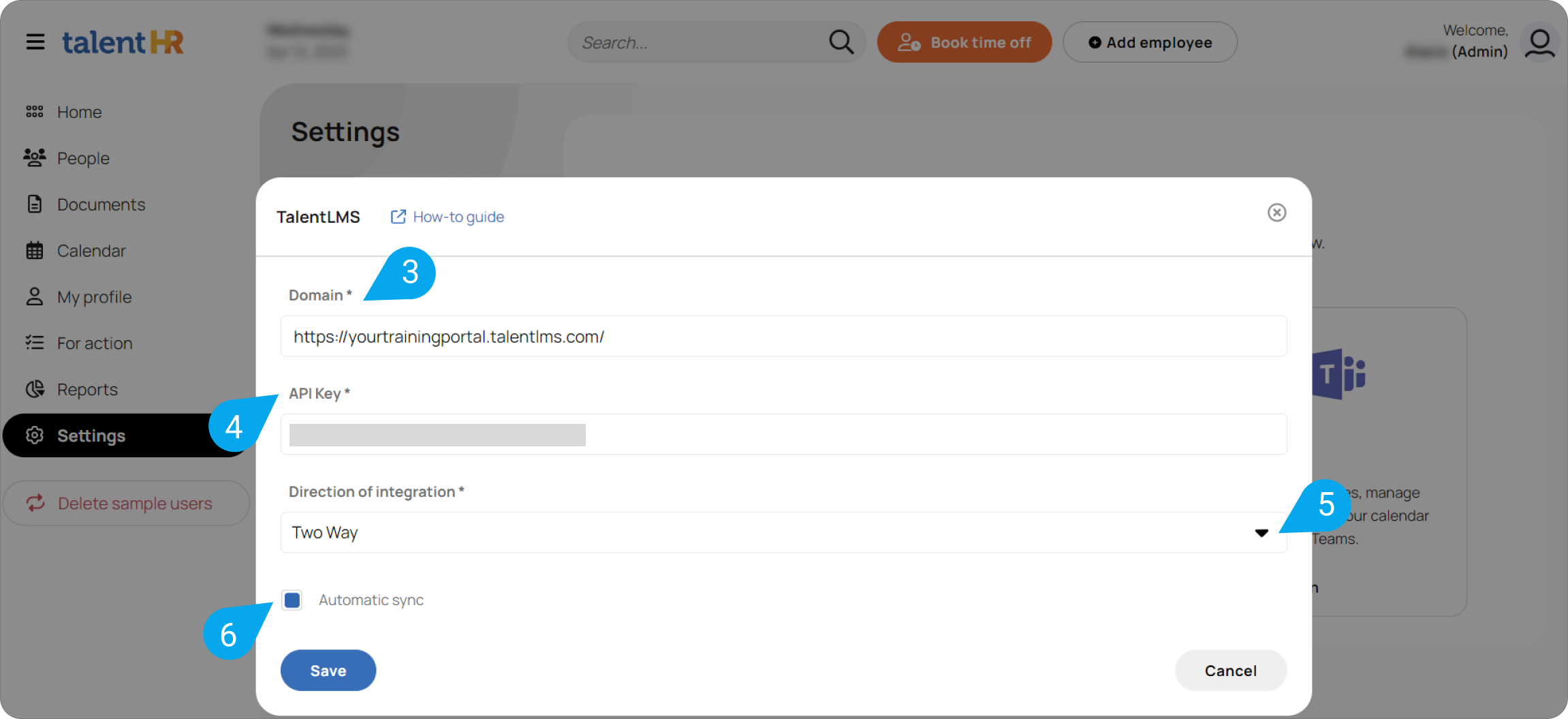Click the hamburger menu icon
Viewport: 1568px width, 719px height.
(35, 42)
